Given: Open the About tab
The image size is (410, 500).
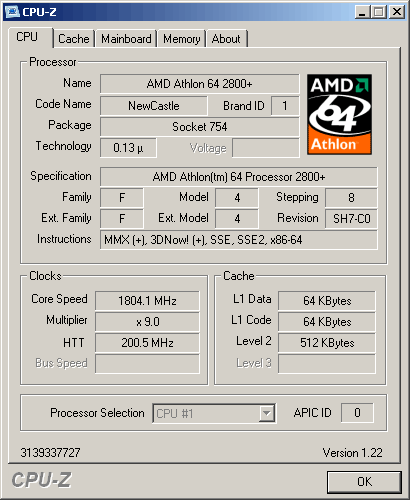Looking at the screenshot, I should pos(226,39).
